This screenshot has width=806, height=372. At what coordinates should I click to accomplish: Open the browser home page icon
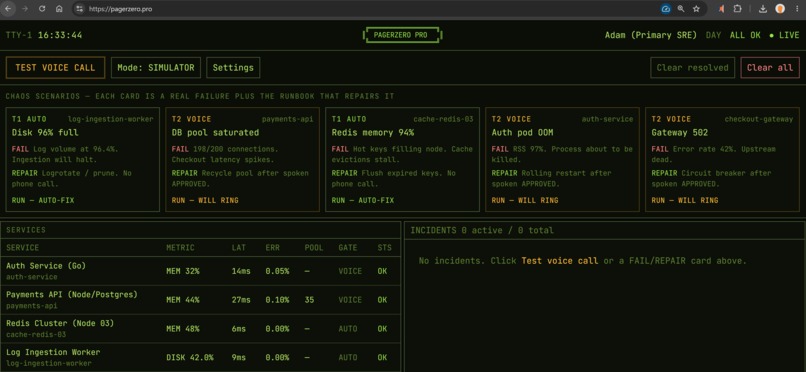pyautogui.click(x=59, y=9)
